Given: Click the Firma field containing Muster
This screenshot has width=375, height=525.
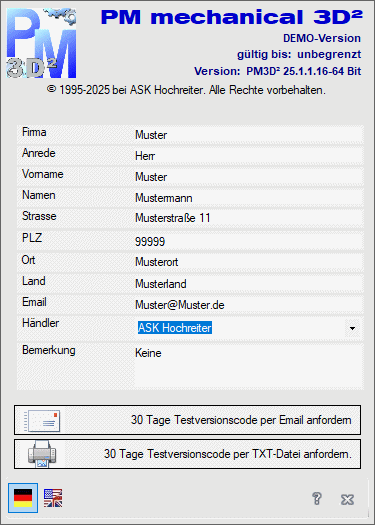Looking at the screenshot, I should pyautogui.click(x=248, y=135).
